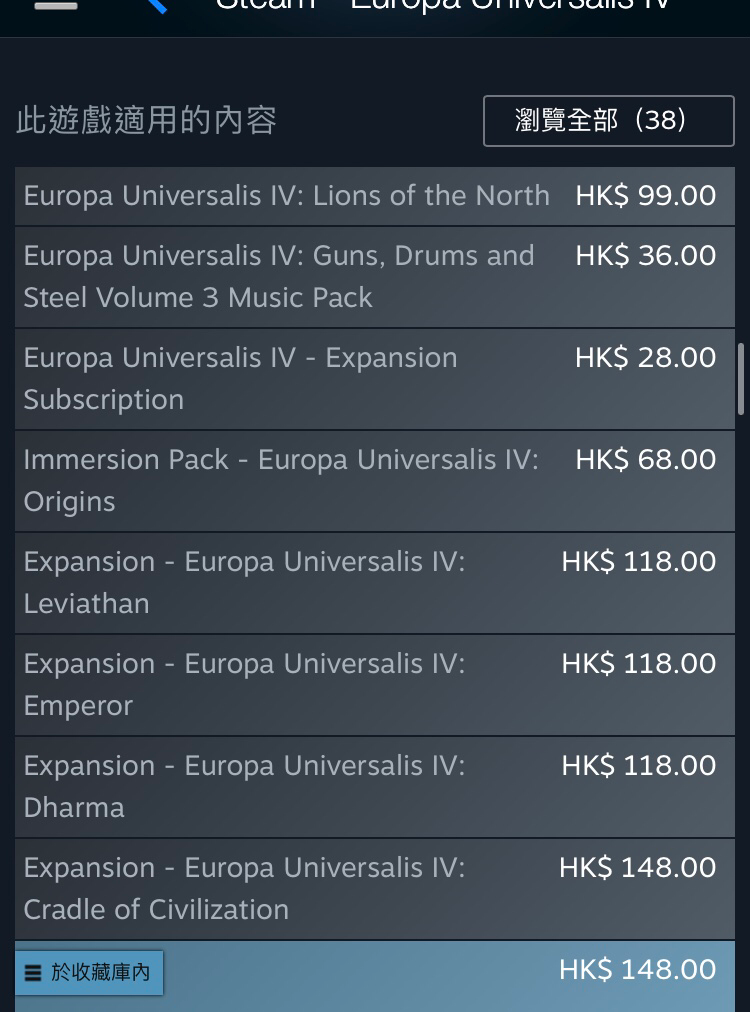Click the 於收藏庫內 library badge
This screenshot has width=750, height=1012.
pyautogui.click(x=89, y=973)
